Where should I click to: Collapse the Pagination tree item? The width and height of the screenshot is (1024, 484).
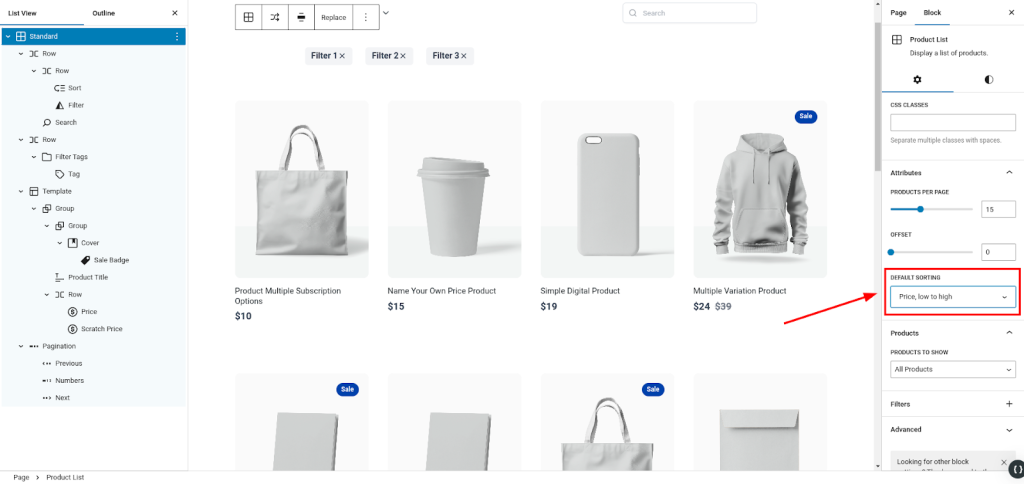[x=21, y=346]
